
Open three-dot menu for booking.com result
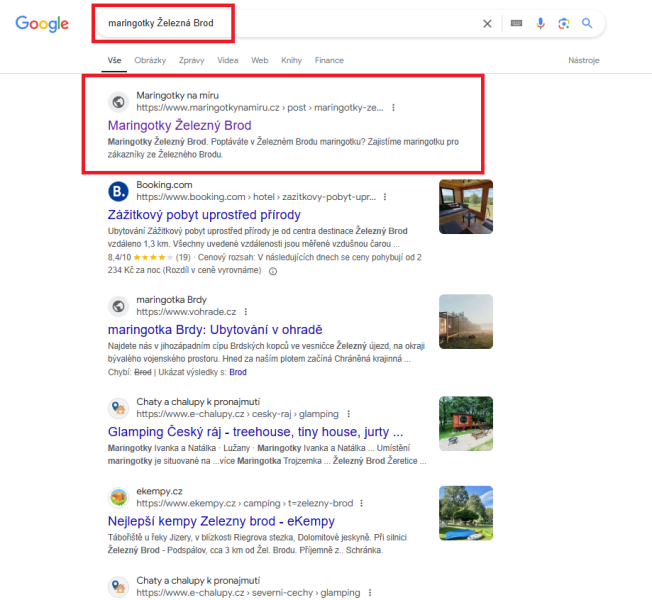(x=385, y=197)
